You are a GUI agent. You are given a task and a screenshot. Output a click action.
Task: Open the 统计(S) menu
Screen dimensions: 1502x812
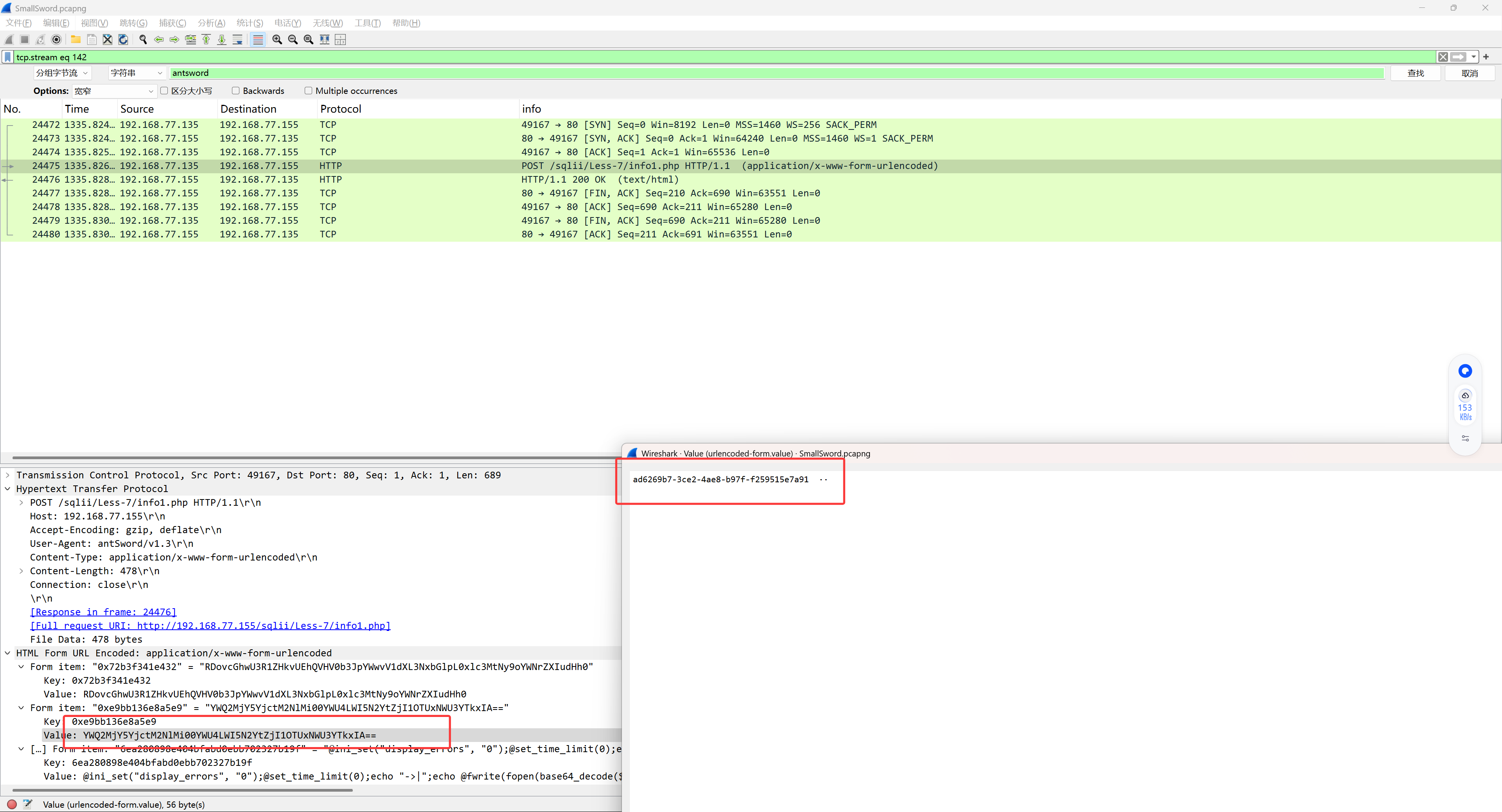pyautogui.click(x=250, y=23)
